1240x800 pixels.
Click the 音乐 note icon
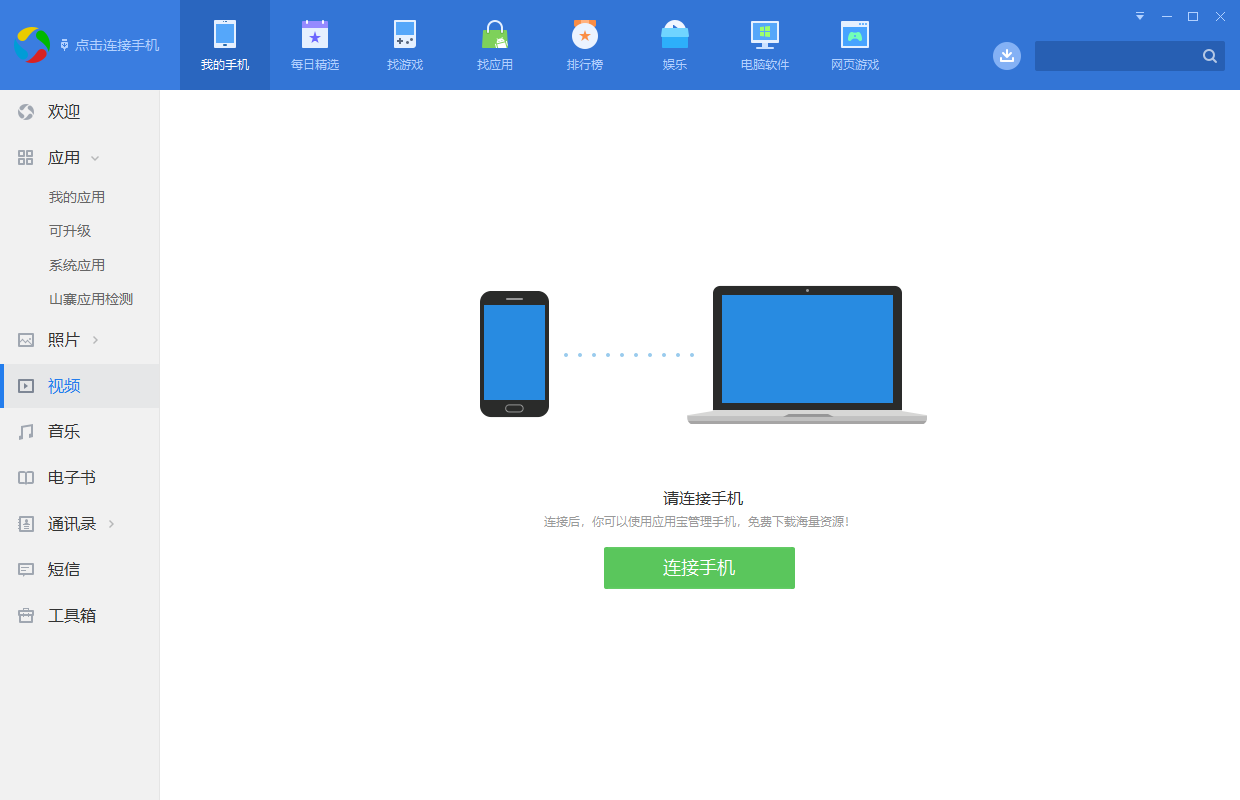tap(26, 432)
